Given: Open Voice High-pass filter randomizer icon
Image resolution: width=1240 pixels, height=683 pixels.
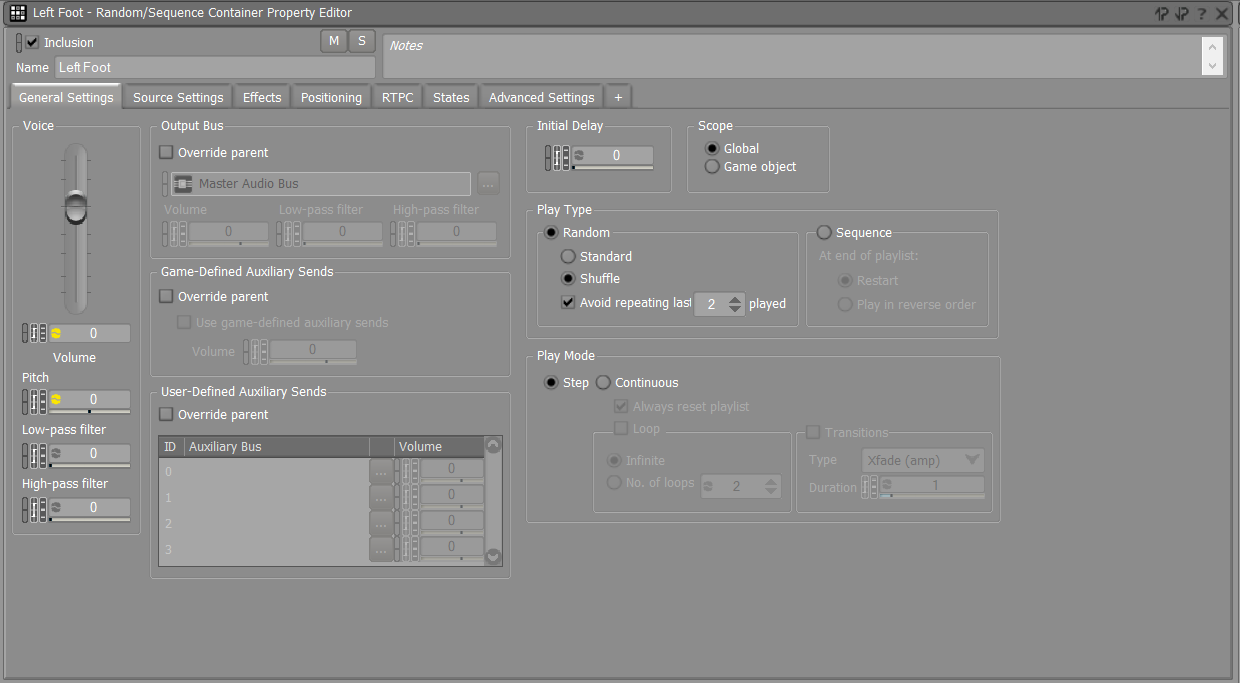Looking at the screenshot, I should (x=56, y=507).
